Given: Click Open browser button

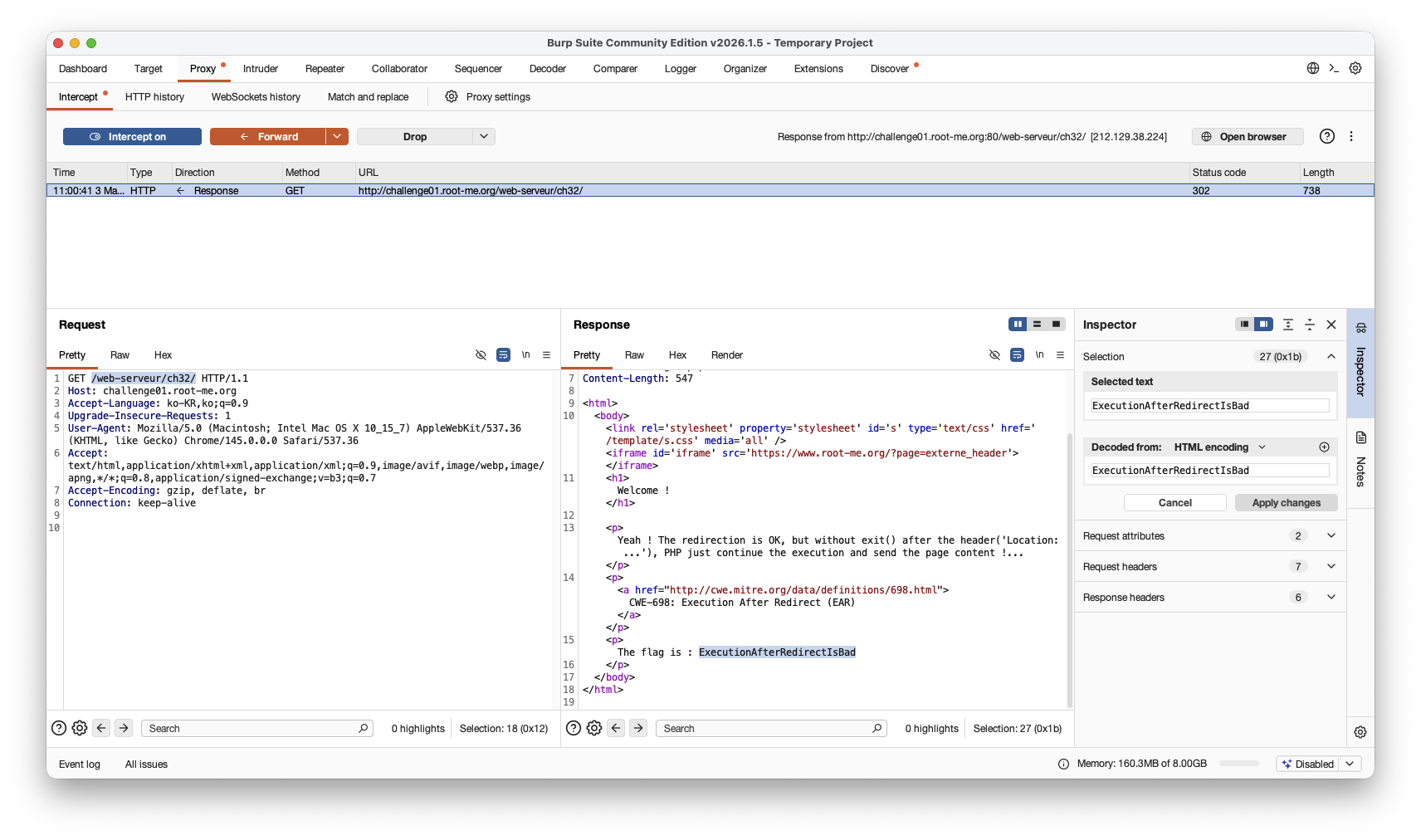Looking at the screenshot, I should (x=1248, y=136).
